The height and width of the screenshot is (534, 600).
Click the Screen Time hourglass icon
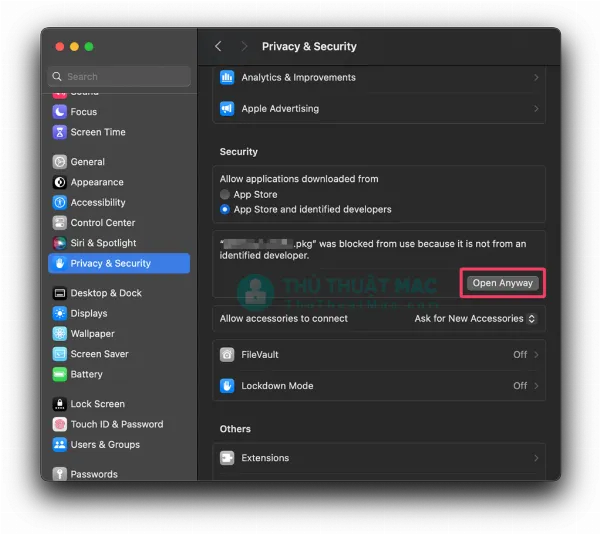click(x=59, y=132)
